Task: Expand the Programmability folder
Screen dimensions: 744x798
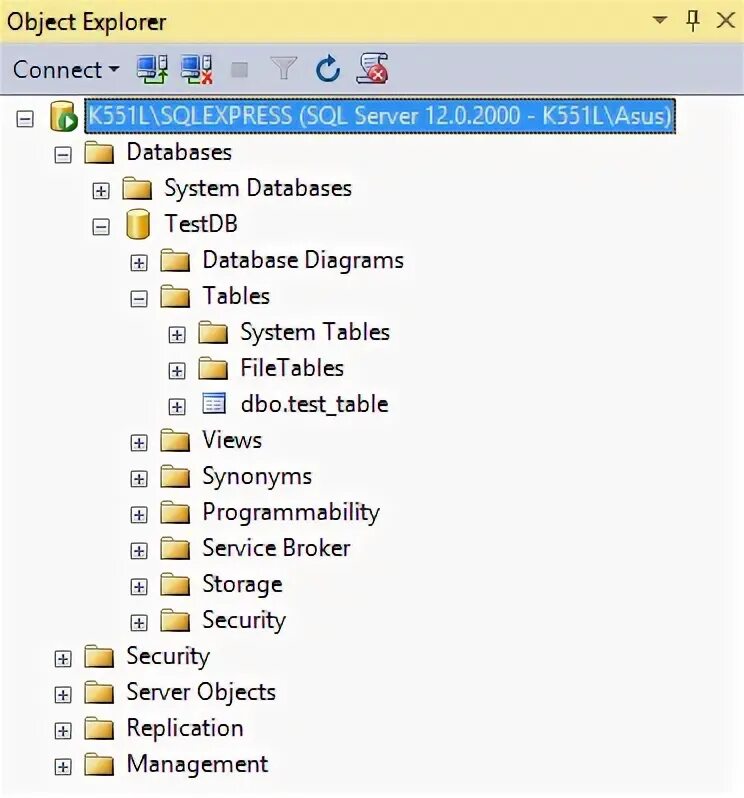Action: click(x=138, y=515)
